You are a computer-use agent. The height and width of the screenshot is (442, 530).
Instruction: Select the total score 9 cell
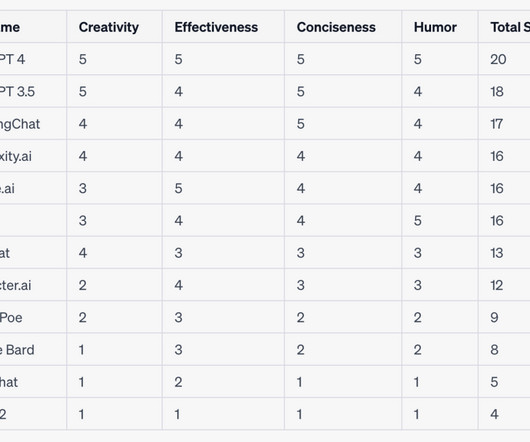(x=494, y=318)
